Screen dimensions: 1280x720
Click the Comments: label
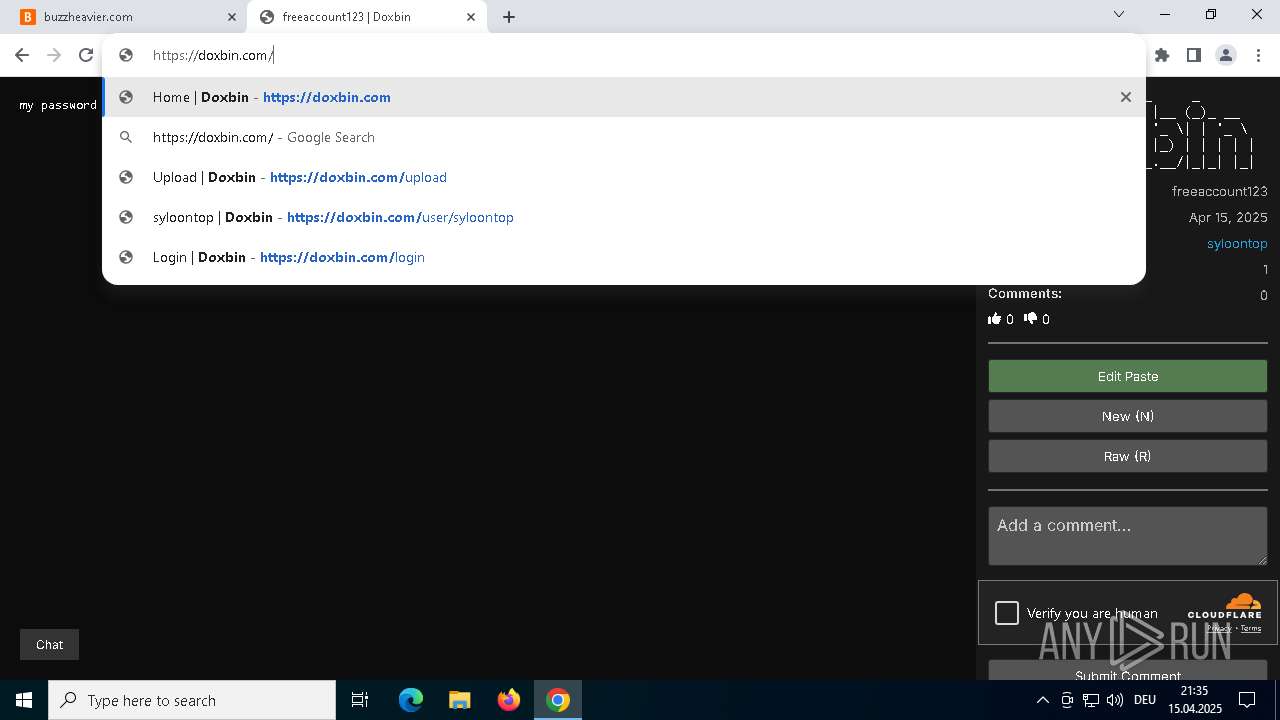[x=1025, y=293]
